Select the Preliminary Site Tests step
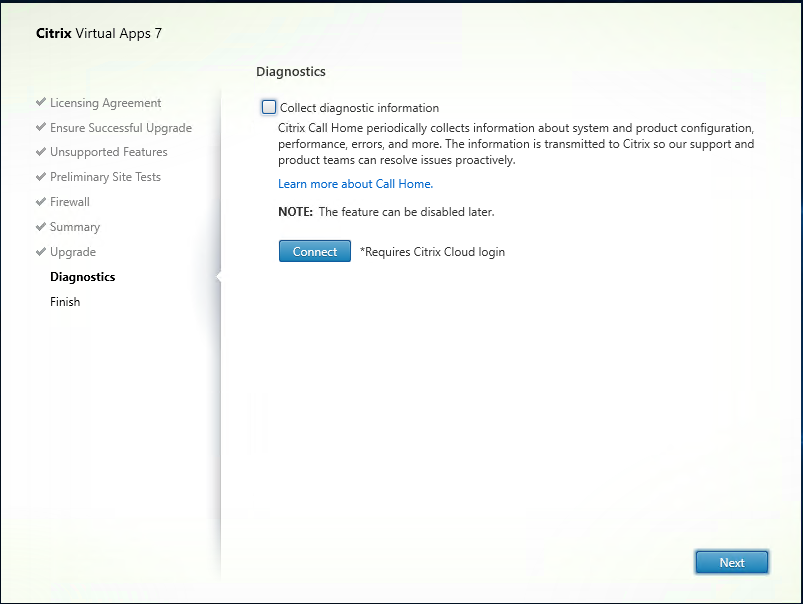803x604 pixels. coord(105,177)
